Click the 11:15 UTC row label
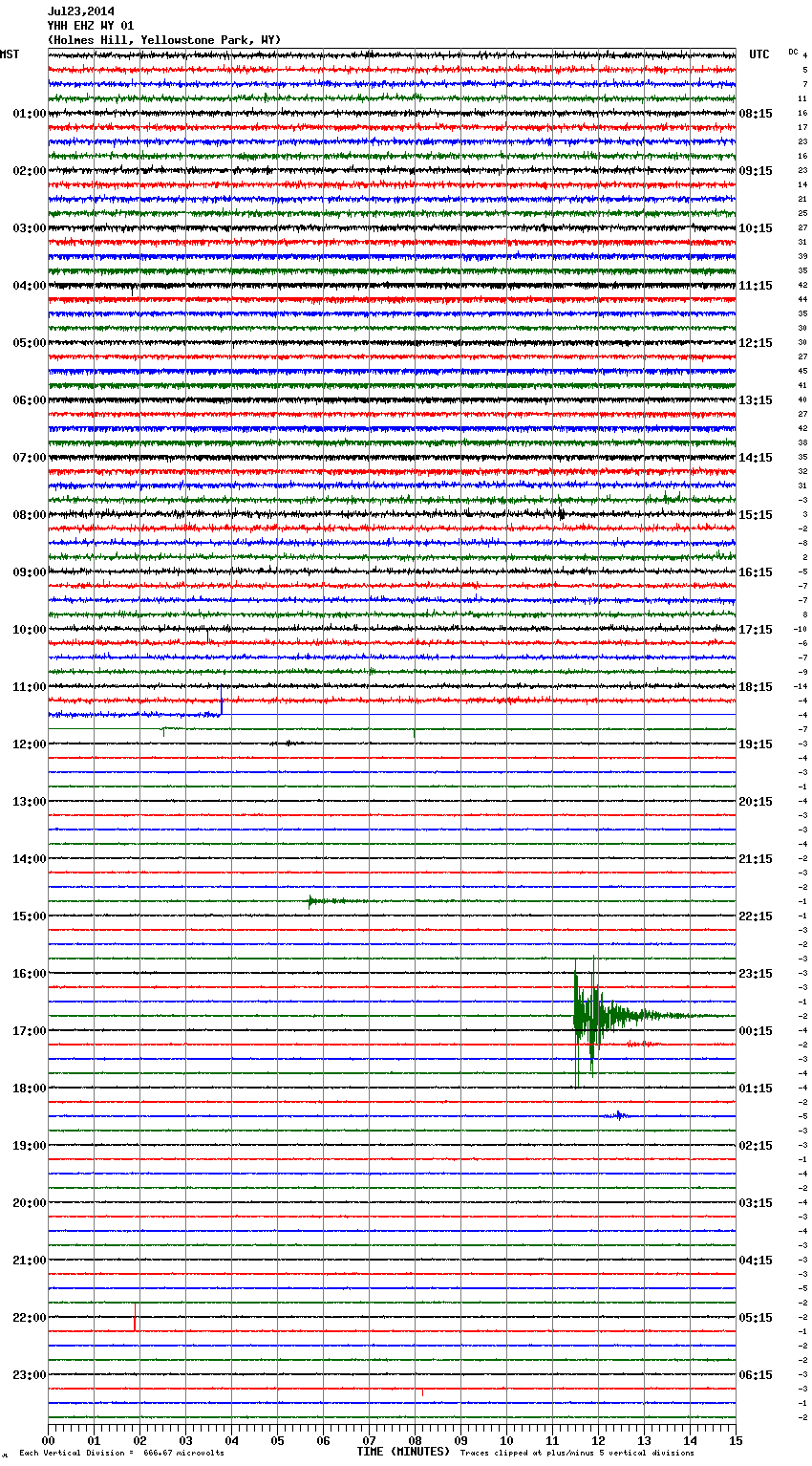 756,286
